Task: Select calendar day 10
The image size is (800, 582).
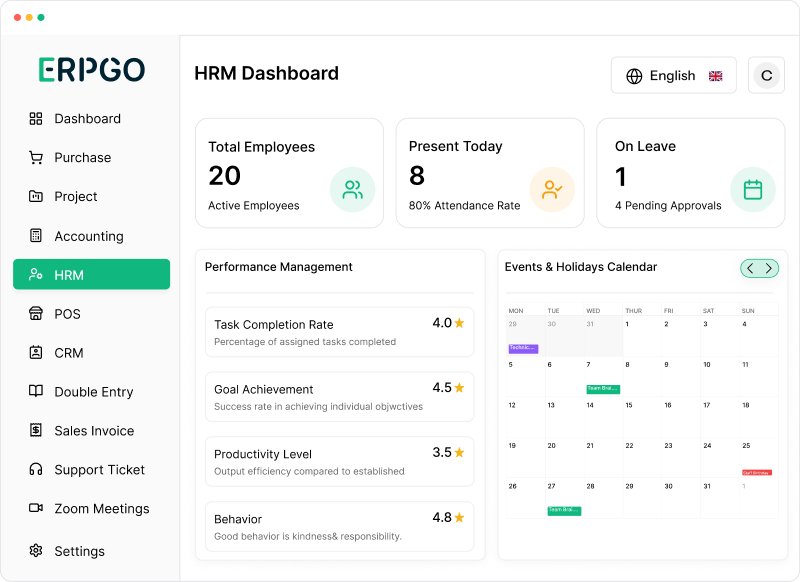Action: tap(719, 376)
